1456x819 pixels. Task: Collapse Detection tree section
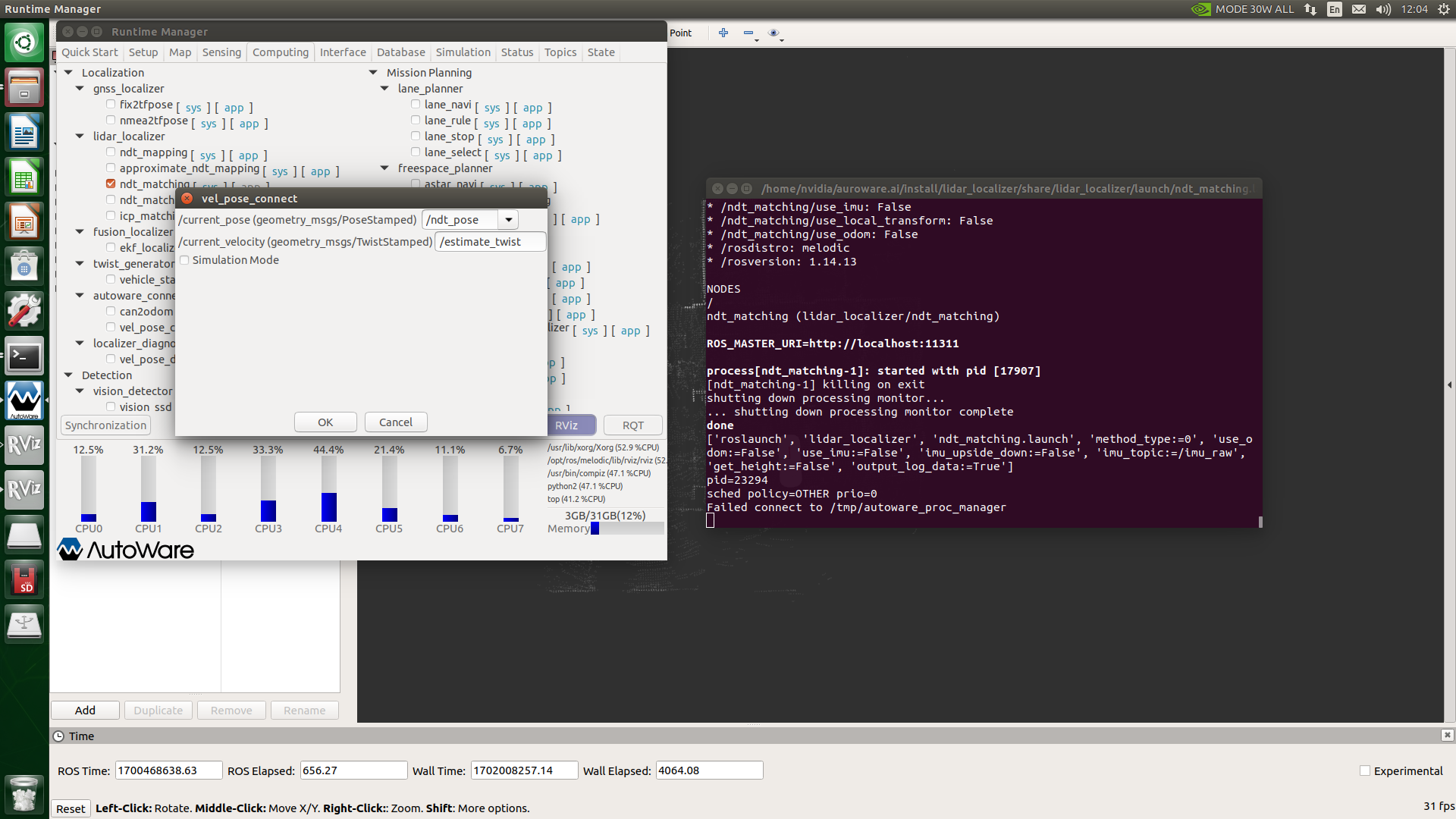[68, 375]
